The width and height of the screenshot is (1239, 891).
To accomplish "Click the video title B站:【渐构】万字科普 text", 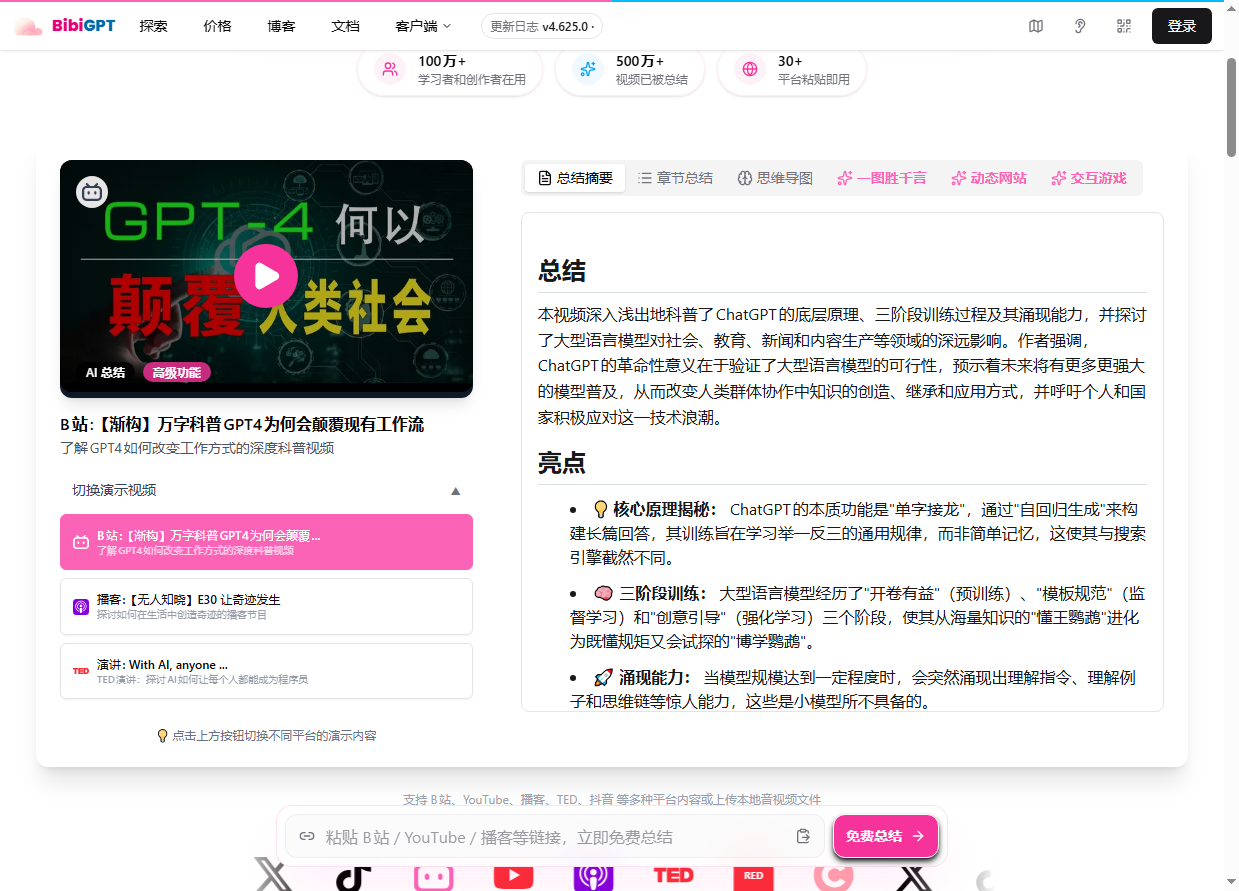I will tap(242, 425).
